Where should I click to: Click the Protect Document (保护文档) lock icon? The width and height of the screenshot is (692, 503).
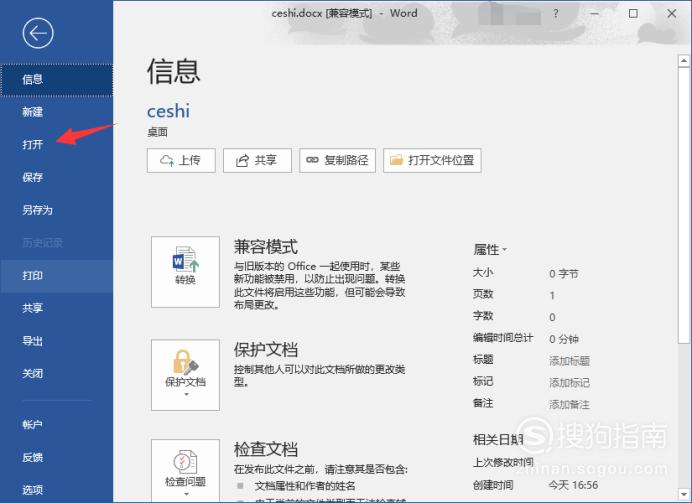(185, 375)
